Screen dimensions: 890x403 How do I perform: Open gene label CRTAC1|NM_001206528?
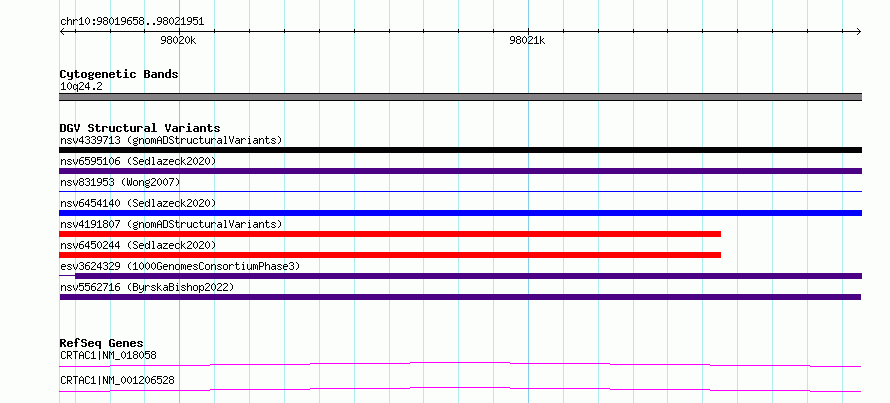[x=117, y=380]
